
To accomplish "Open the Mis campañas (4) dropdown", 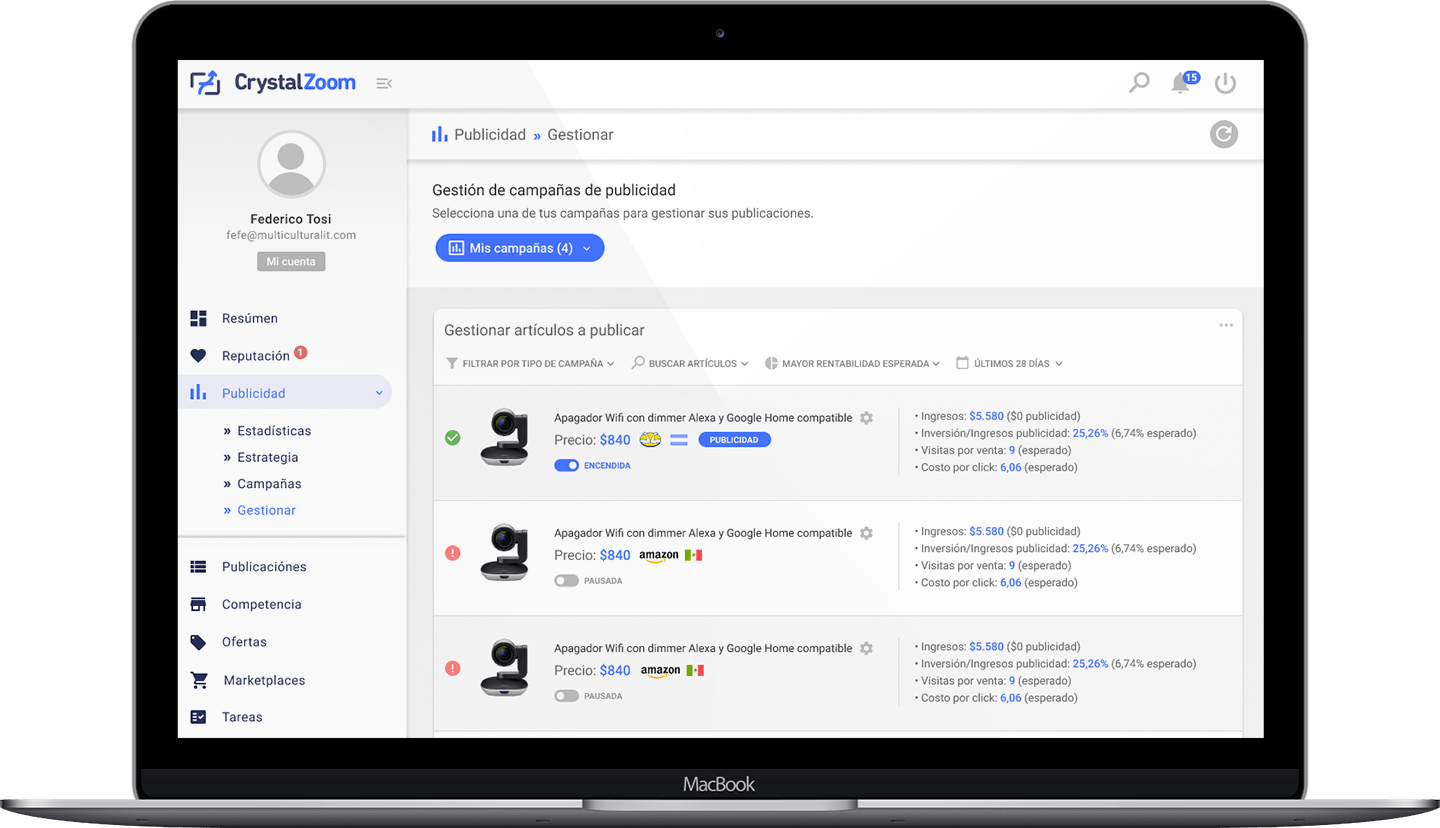I will (519, 248).
